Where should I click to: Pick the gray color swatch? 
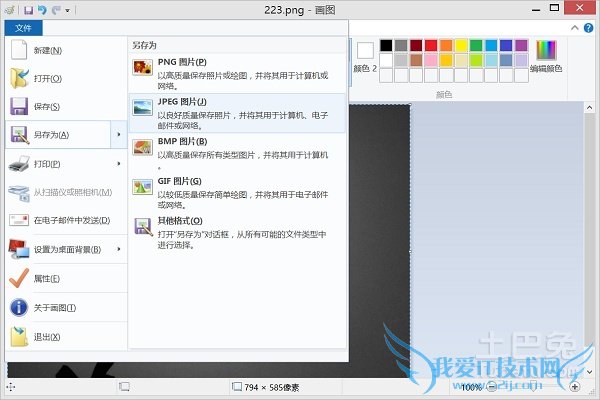[401, 45]
